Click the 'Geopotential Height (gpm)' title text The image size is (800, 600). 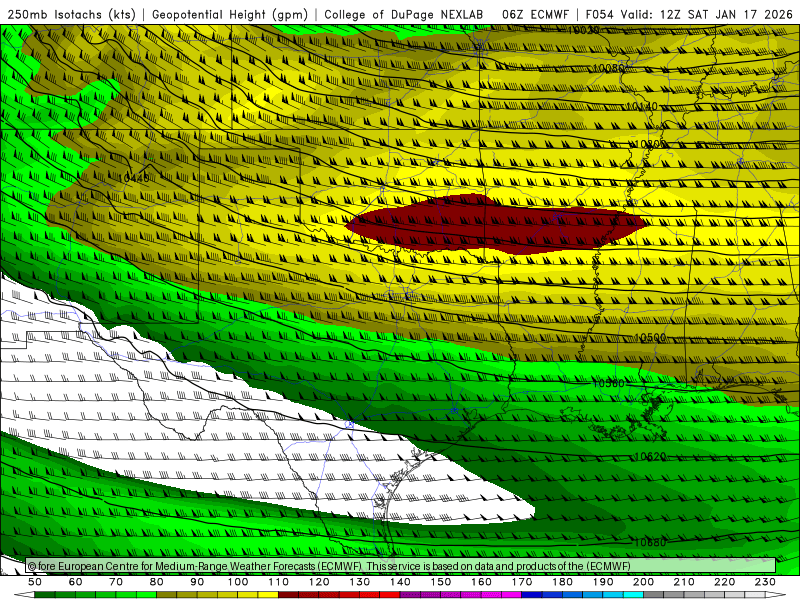tap(230, 14)
